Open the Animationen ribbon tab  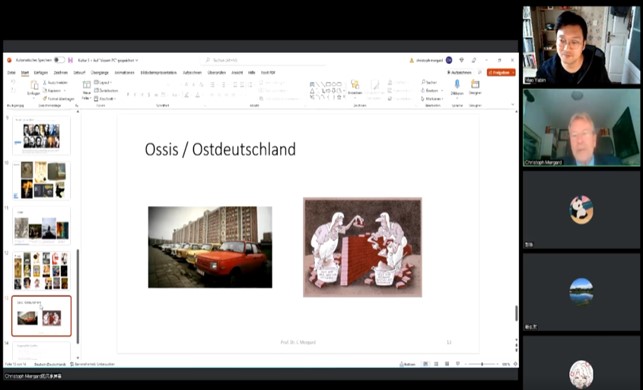[x=124, y=73]
